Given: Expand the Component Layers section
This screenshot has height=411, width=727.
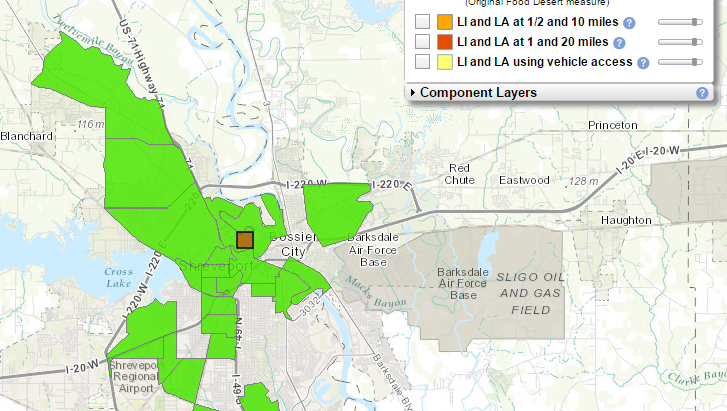Looking at the screenshot, I should [x=477, y=93].
